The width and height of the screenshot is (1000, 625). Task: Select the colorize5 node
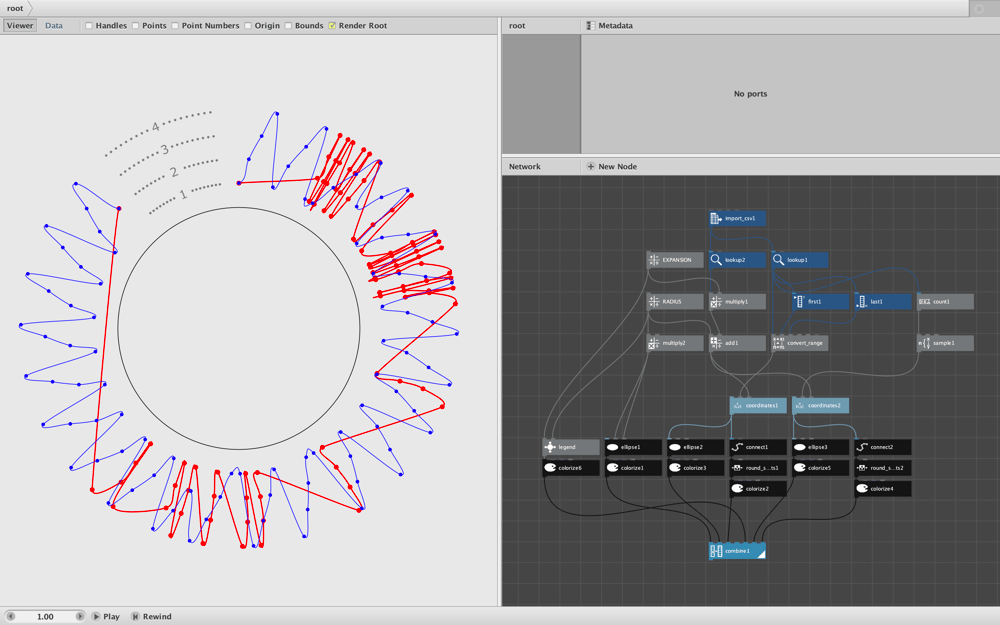tap(820, 468)
